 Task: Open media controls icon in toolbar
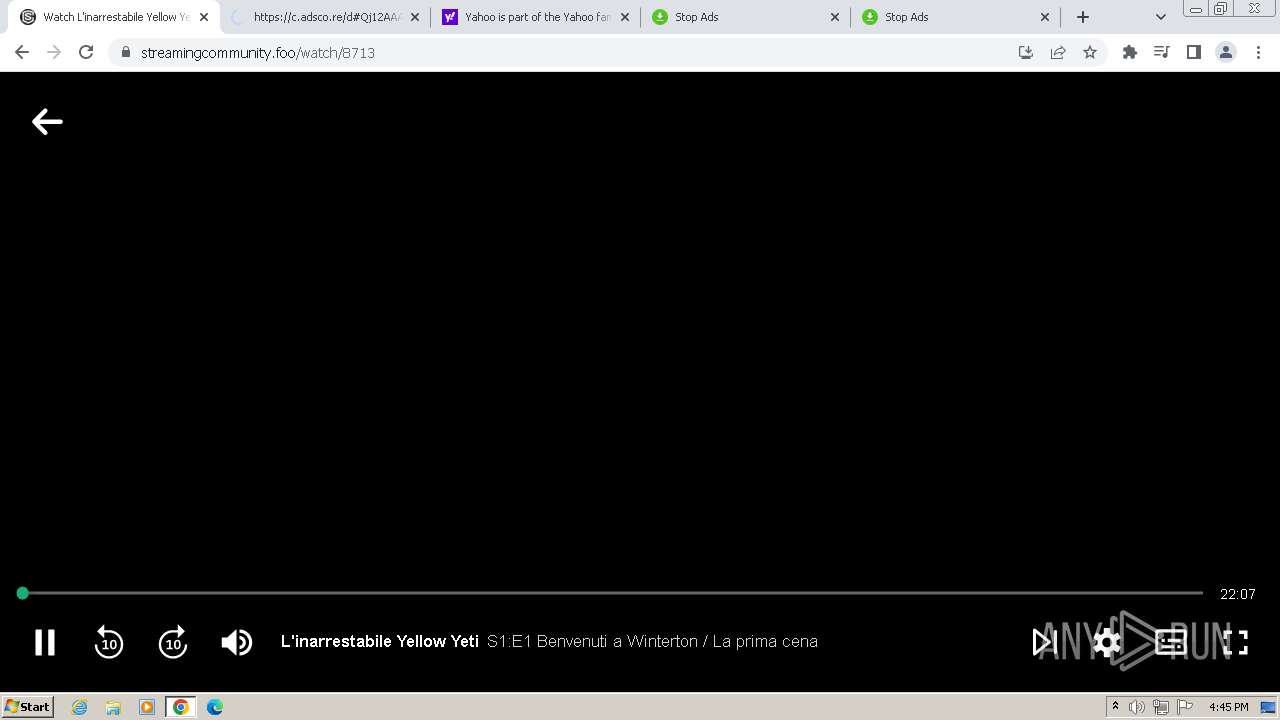click(1161, 52)
